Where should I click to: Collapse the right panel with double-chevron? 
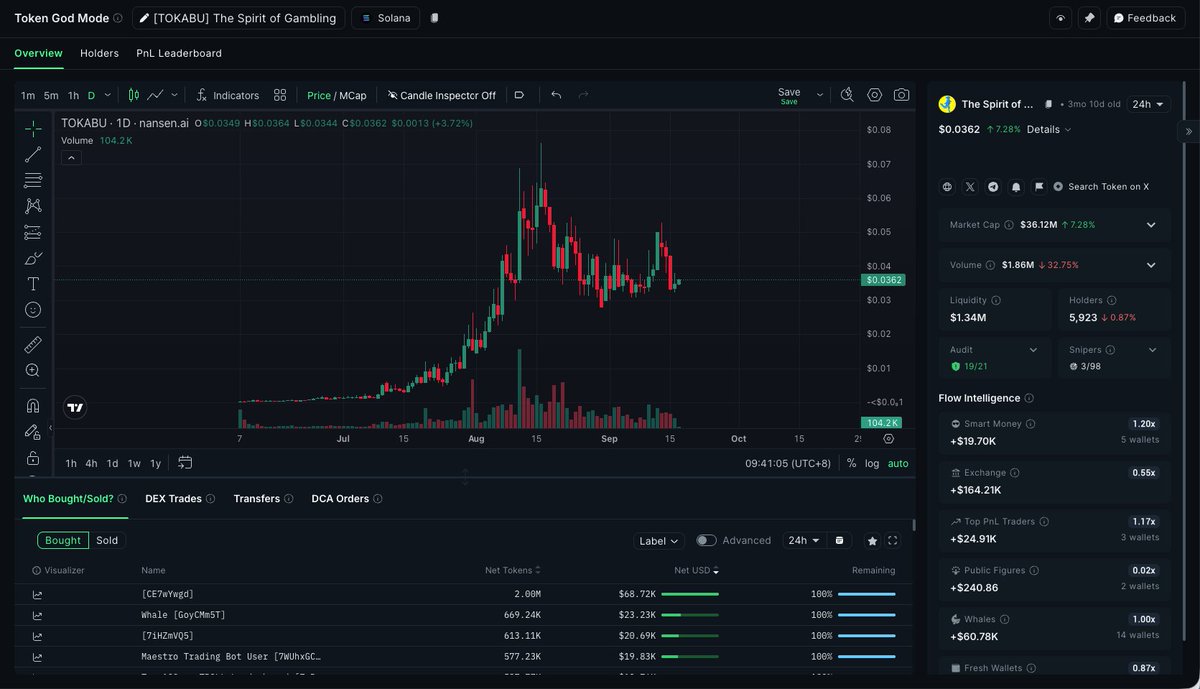click(1189, 131)
